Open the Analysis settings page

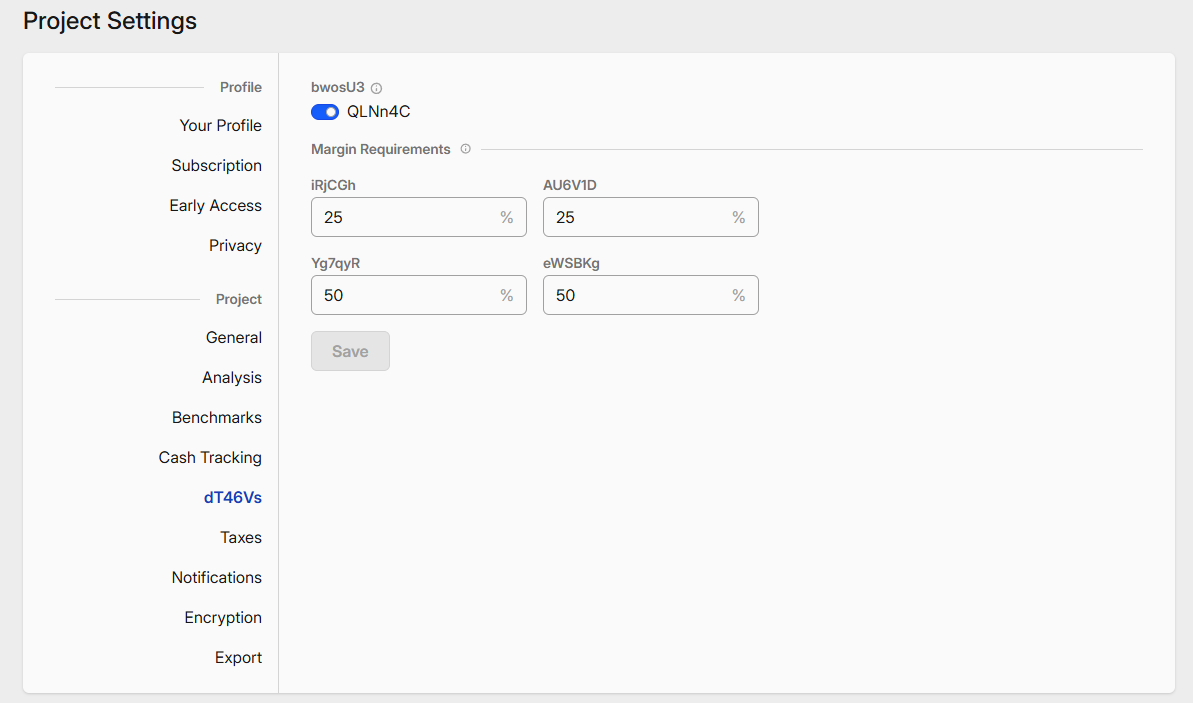pos(231,377)
